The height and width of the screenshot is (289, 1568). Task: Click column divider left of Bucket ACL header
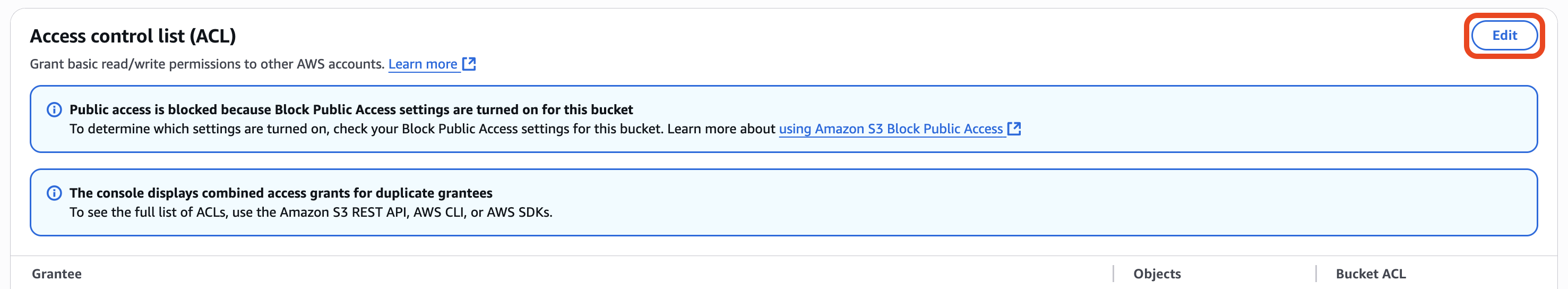[1316, 274]
